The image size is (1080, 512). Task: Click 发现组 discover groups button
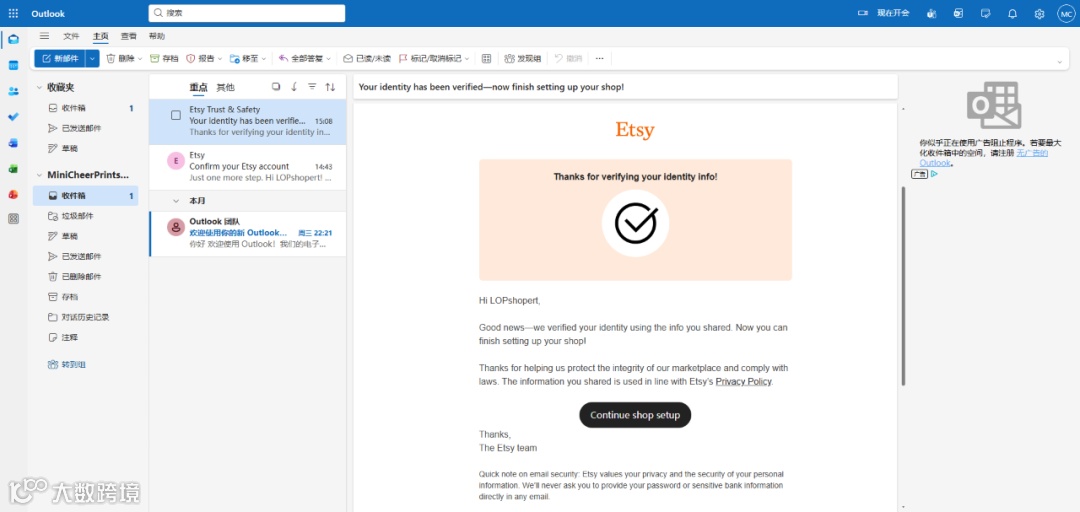click(x=523, y=59)
